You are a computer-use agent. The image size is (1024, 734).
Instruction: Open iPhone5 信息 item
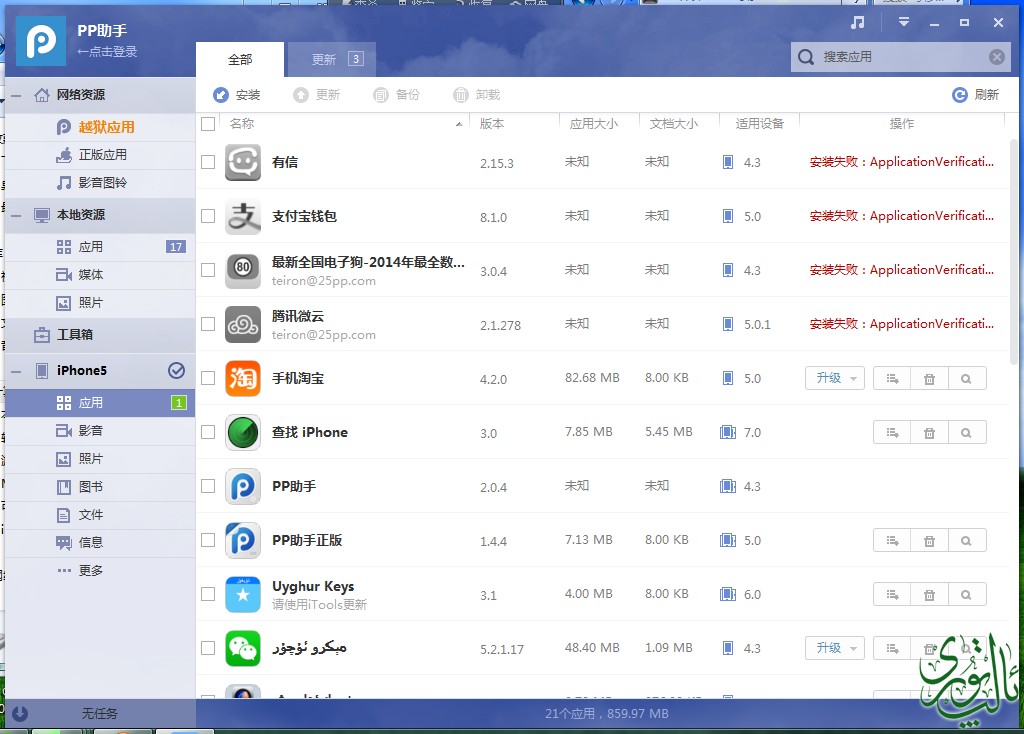click(x=100, y=543)
